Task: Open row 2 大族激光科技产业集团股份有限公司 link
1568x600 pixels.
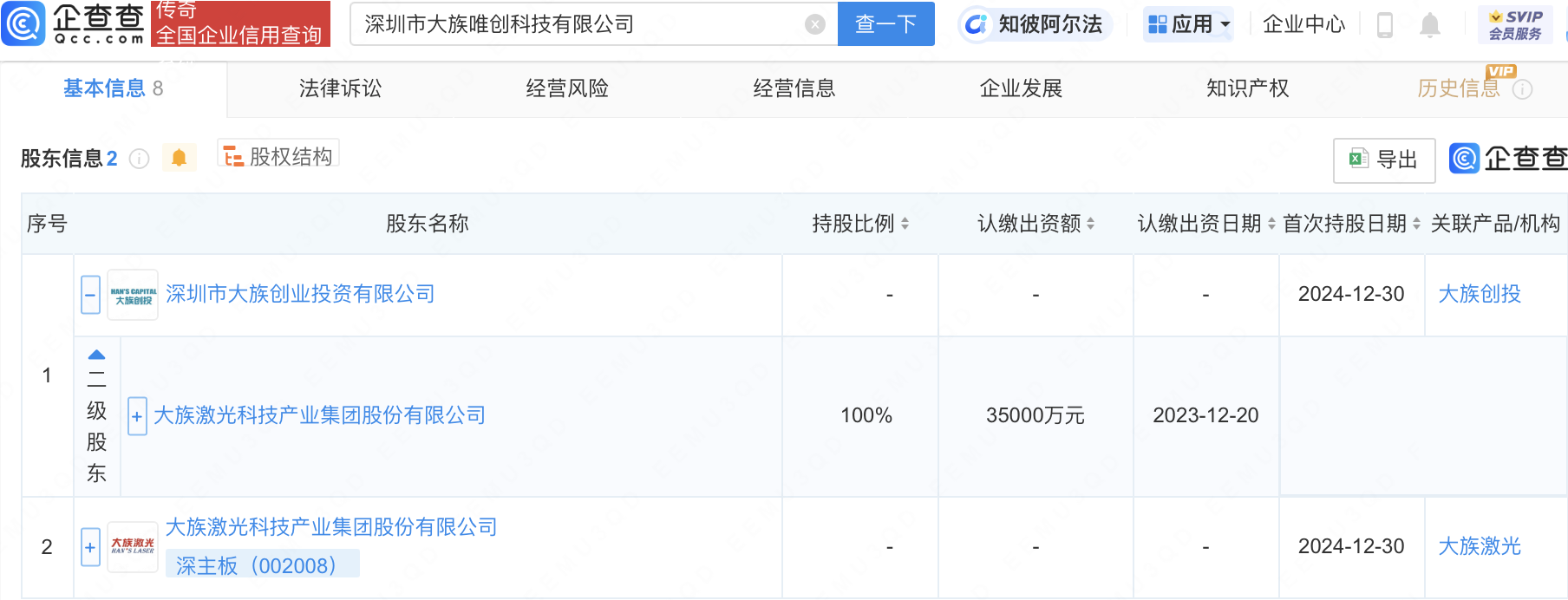Action: click(331, 527)
